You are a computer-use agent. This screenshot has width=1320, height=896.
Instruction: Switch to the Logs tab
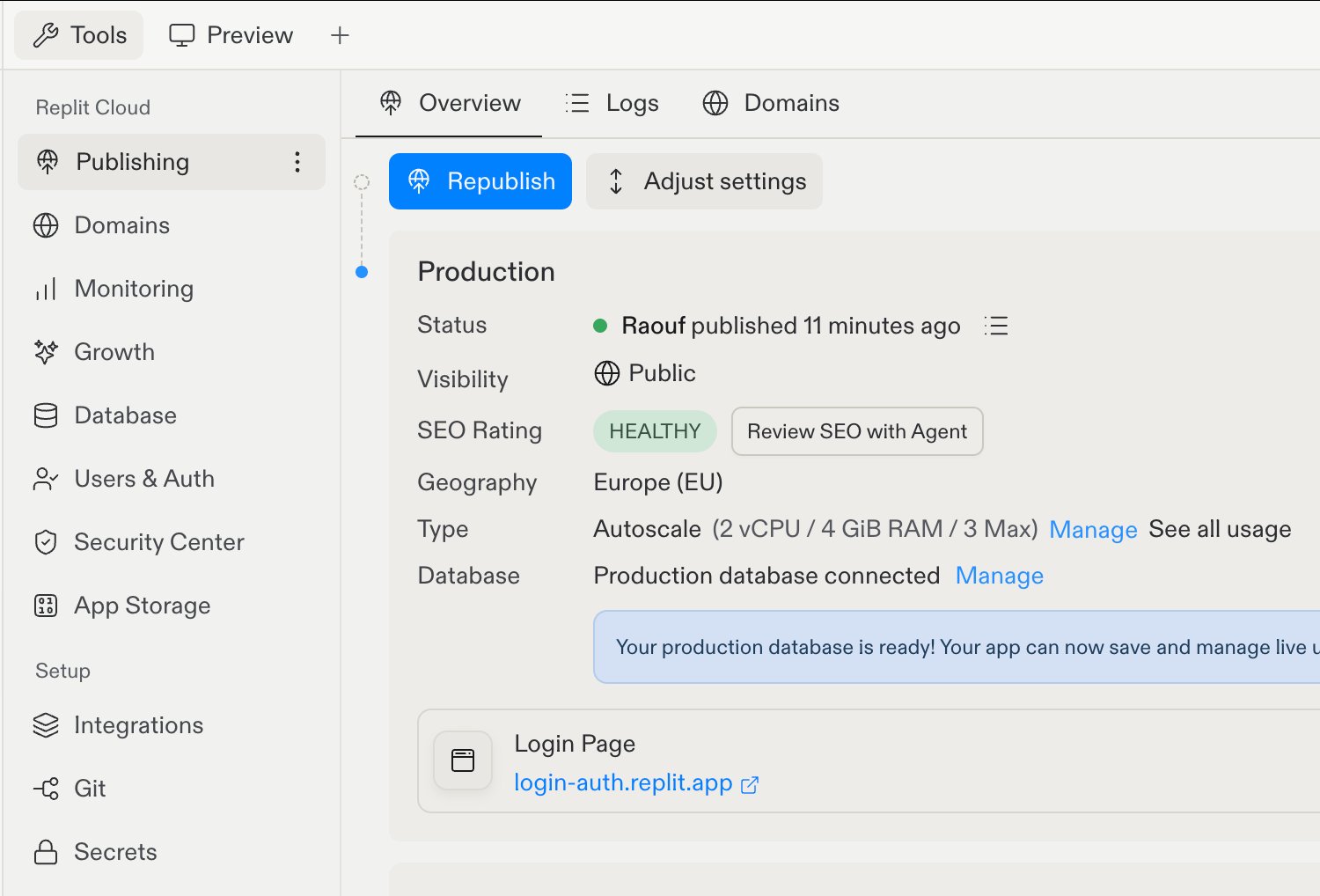[612, 103]
